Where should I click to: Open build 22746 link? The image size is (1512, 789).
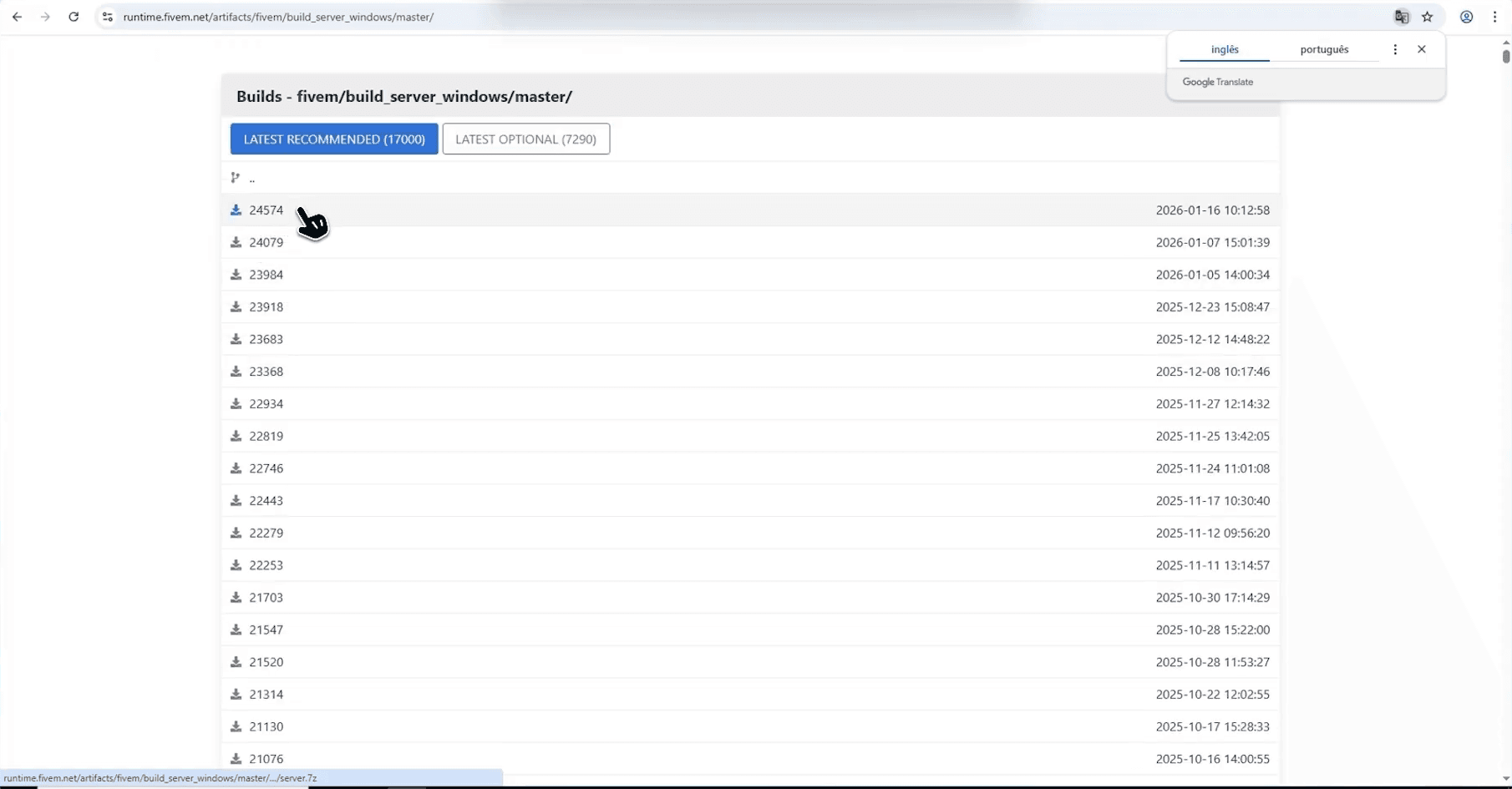click(x=266, y=468)
